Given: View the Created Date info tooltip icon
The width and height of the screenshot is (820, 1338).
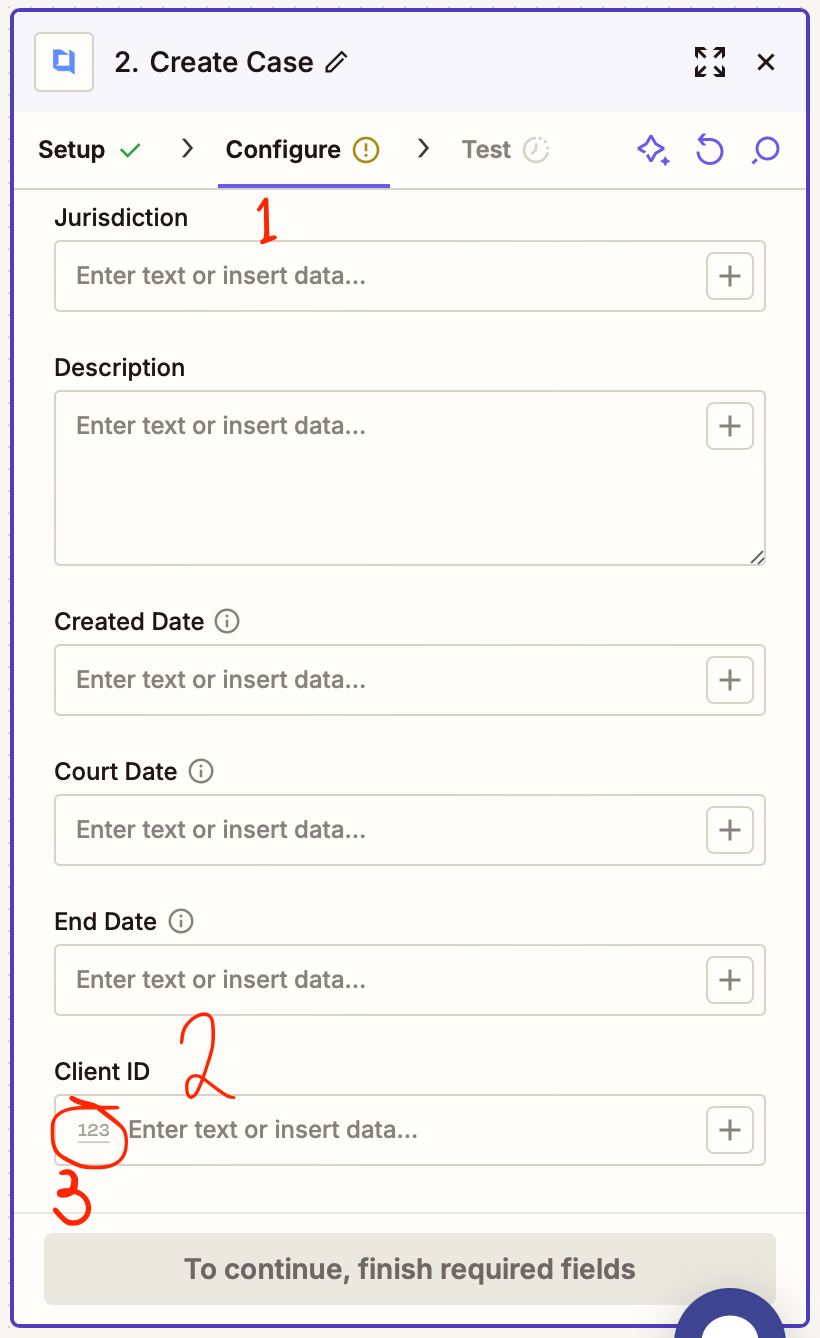Looking at the screenshot, I should (x=227, y=621).
